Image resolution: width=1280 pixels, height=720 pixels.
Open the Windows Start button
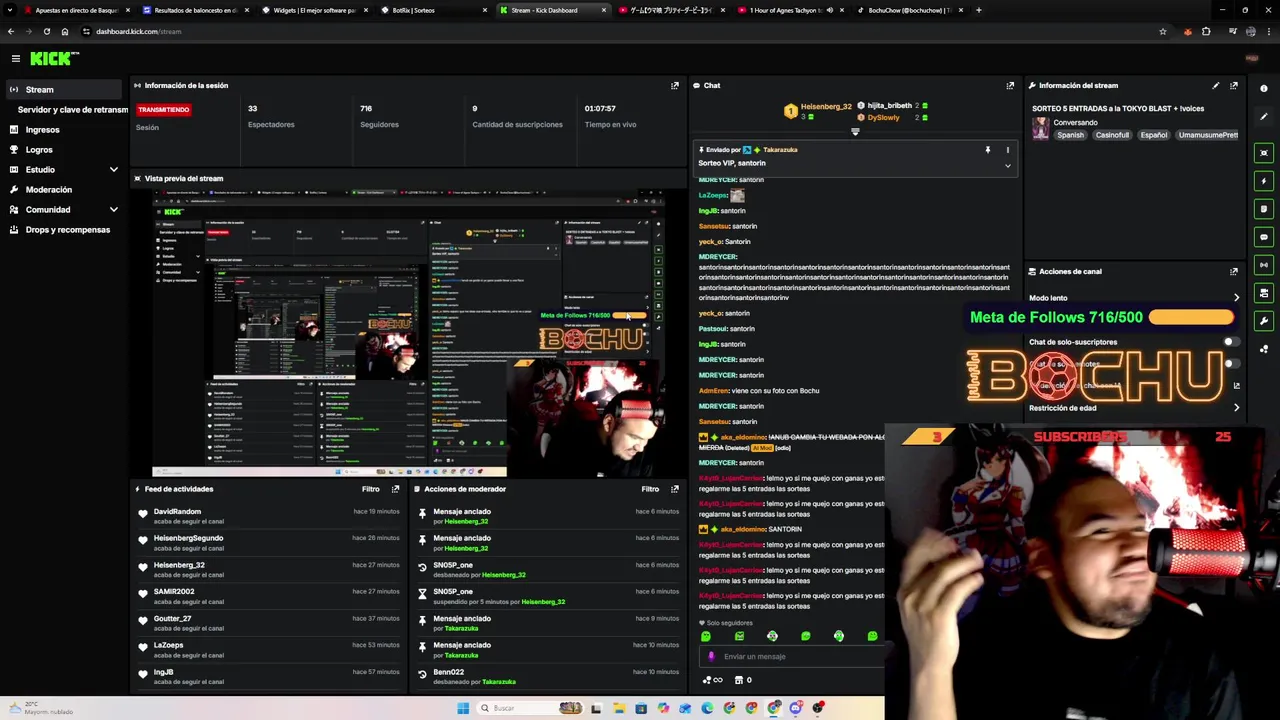pos(462,708)
